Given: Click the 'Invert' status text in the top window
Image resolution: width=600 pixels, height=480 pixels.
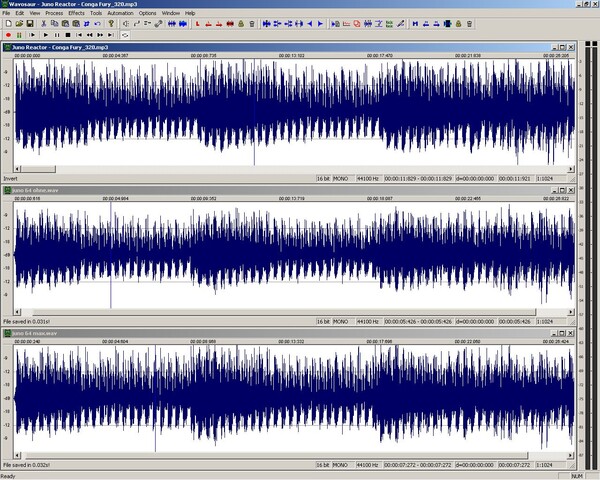Looking at the screenshot, I should pos(11,179).
